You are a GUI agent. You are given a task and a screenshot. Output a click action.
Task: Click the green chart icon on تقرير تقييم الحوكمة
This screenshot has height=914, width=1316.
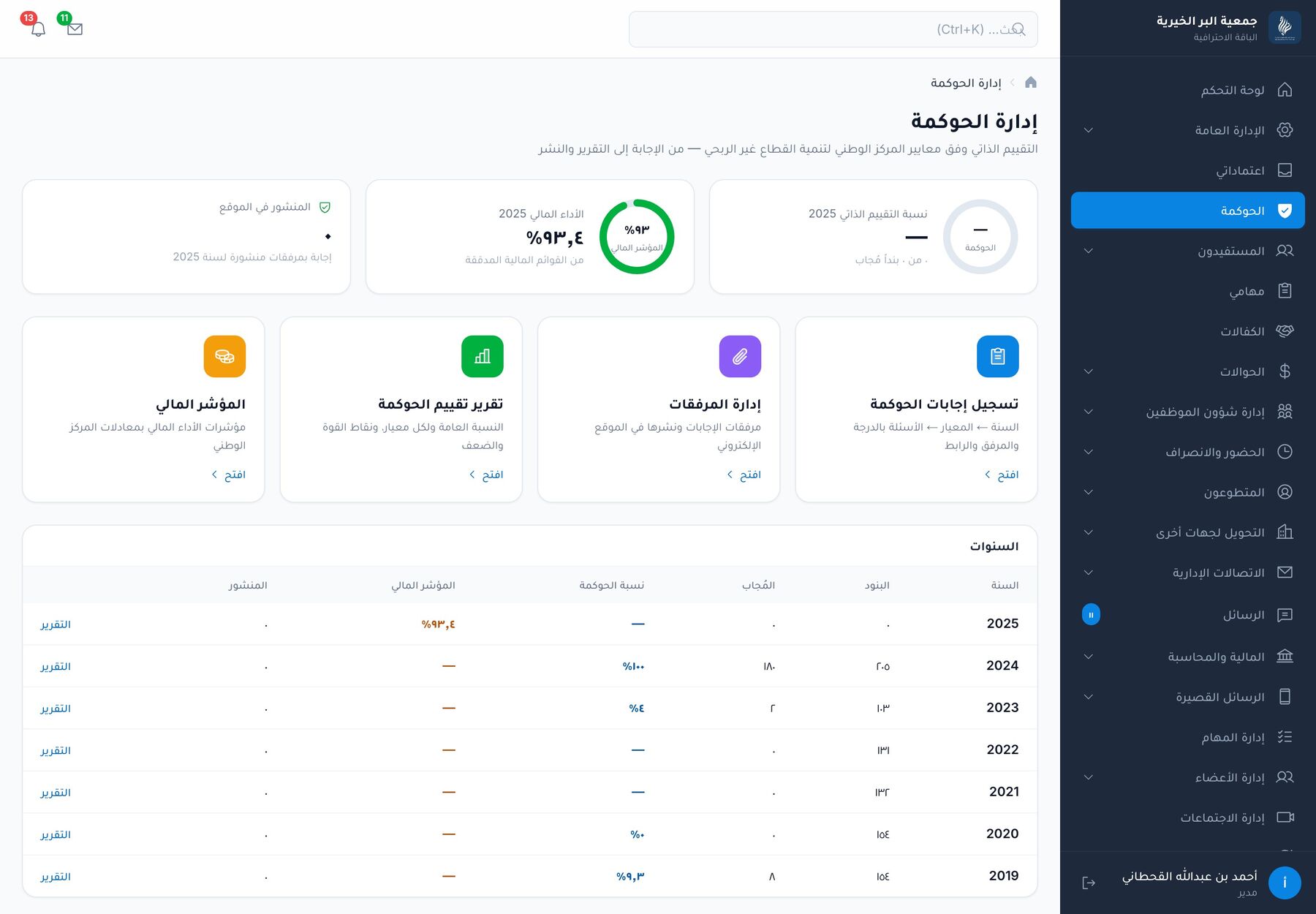point(483,356)
